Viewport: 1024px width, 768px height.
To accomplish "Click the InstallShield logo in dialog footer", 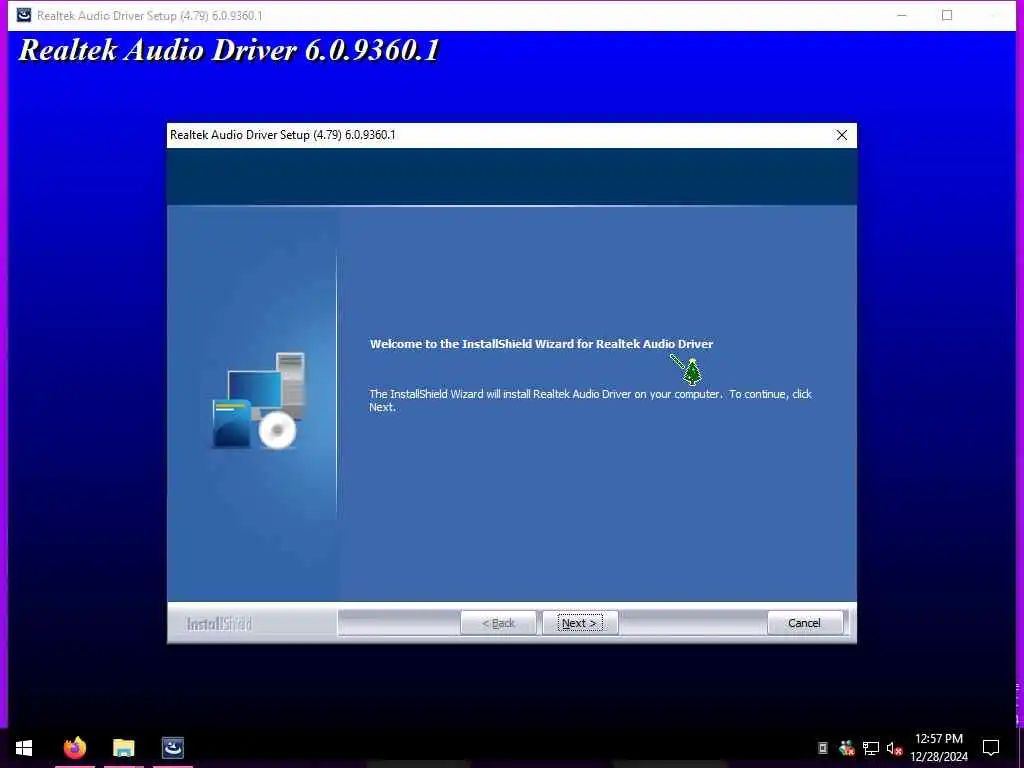I will click(x=219, y=624).
